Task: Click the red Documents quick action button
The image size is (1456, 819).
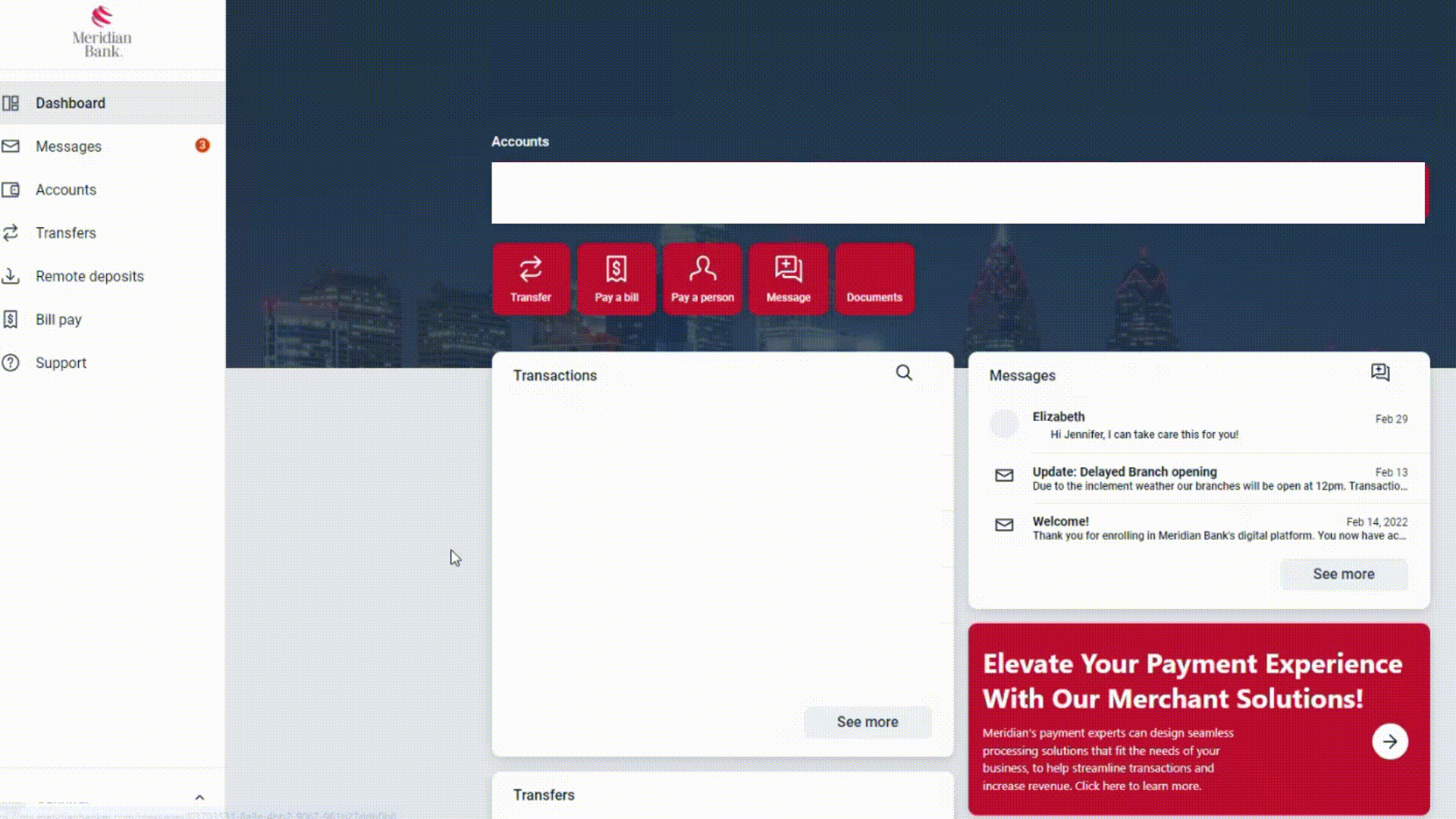Action: [x=874, y=278]
